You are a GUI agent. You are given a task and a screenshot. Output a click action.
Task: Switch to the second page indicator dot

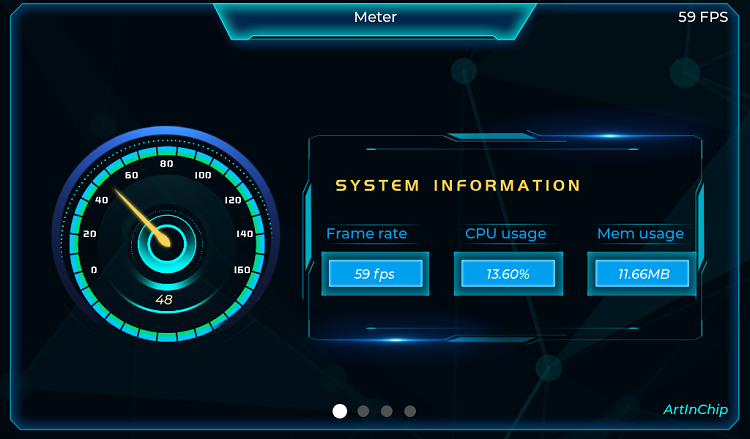click(363, 411)
